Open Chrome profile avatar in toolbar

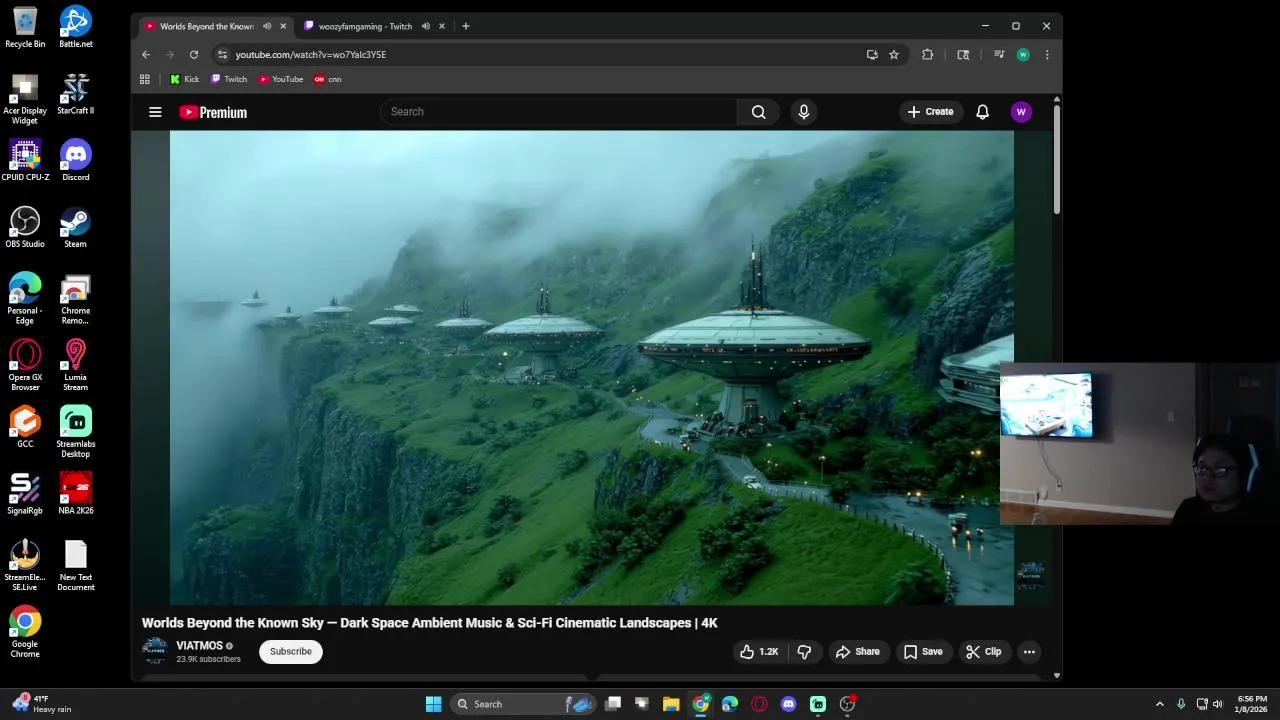[1023, 55]
